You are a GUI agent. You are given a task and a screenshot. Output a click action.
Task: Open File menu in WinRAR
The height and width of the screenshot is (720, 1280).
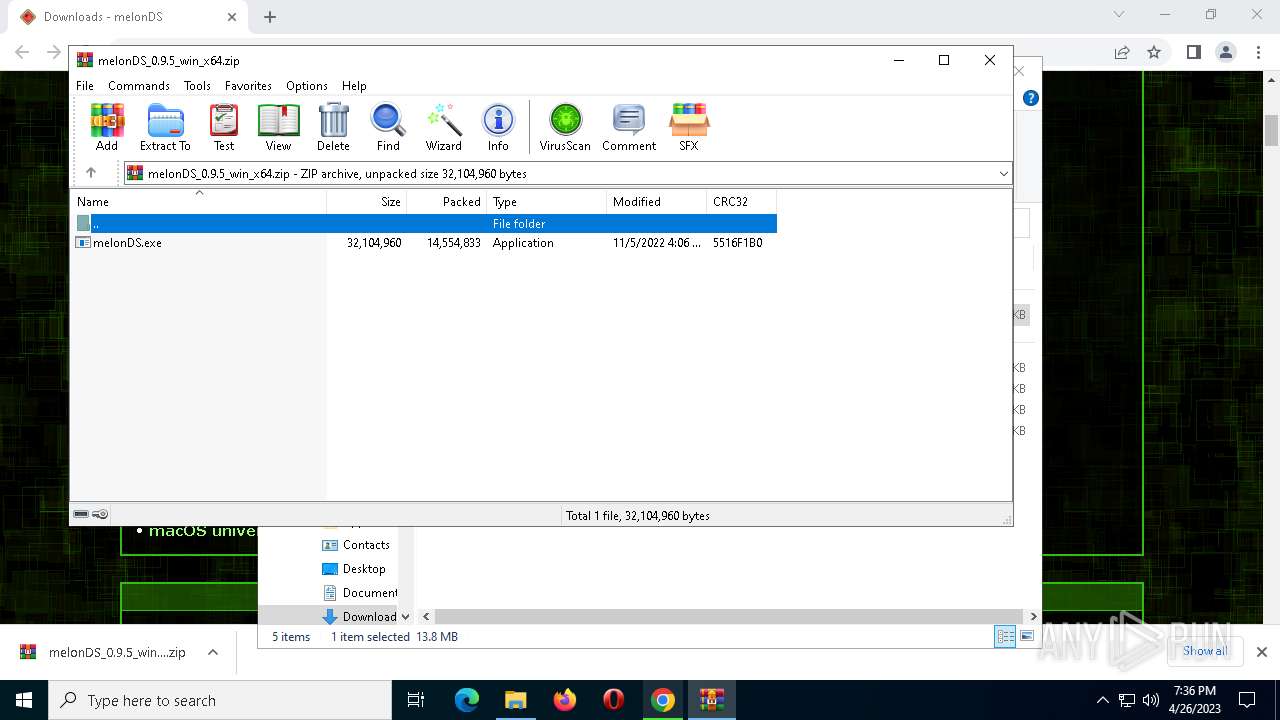[85, 86]
